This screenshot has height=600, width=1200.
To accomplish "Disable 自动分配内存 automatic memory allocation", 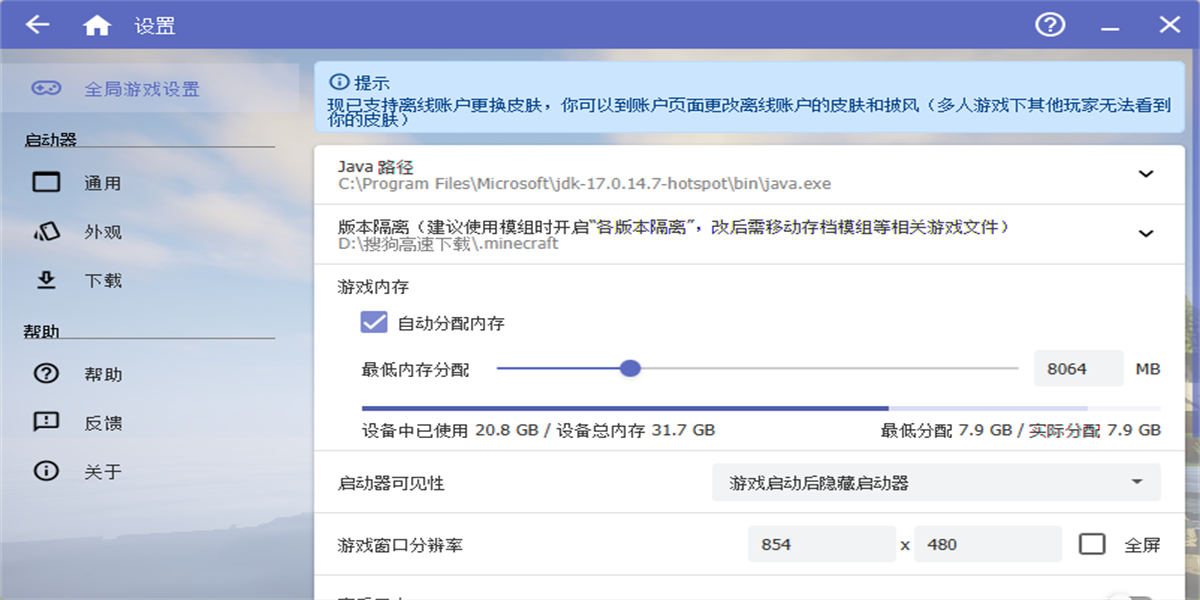I will pos(374,322).
